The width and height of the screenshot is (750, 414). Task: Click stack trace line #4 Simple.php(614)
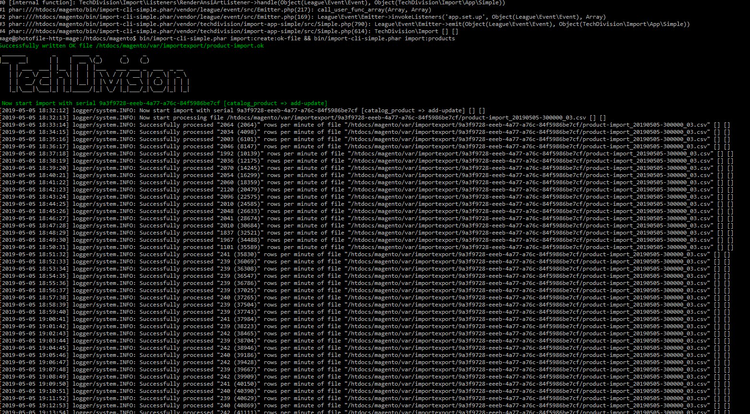229,31
